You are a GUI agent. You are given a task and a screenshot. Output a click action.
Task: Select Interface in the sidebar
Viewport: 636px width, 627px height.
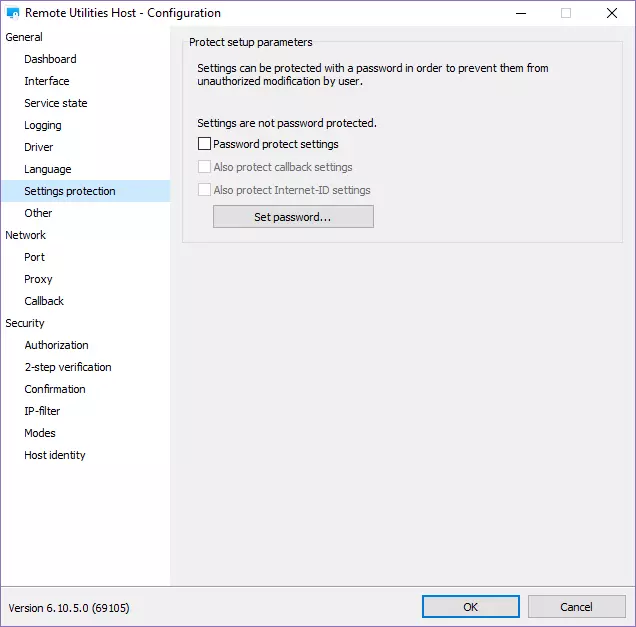(47, 81)
